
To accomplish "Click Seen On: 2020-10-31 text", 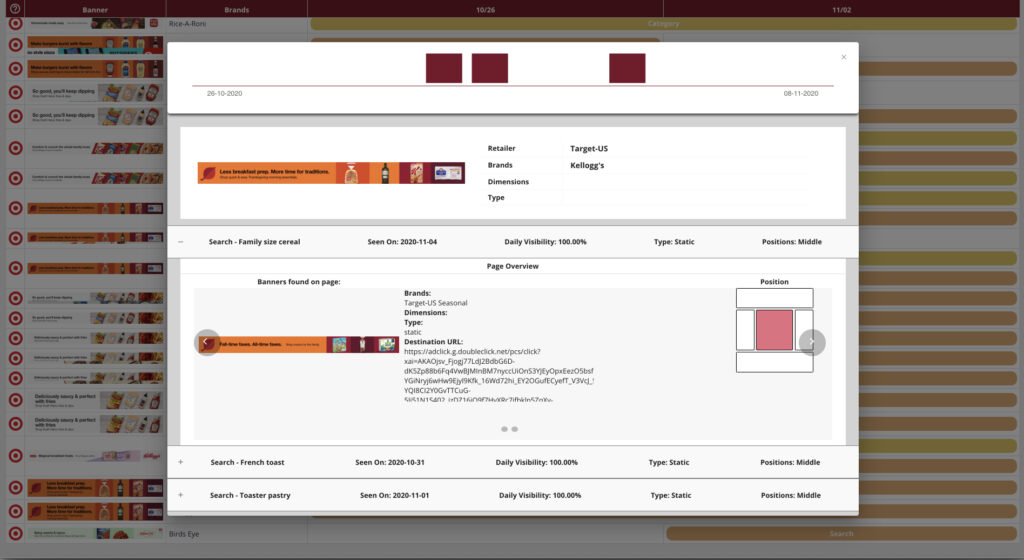I will pos(390,462).
